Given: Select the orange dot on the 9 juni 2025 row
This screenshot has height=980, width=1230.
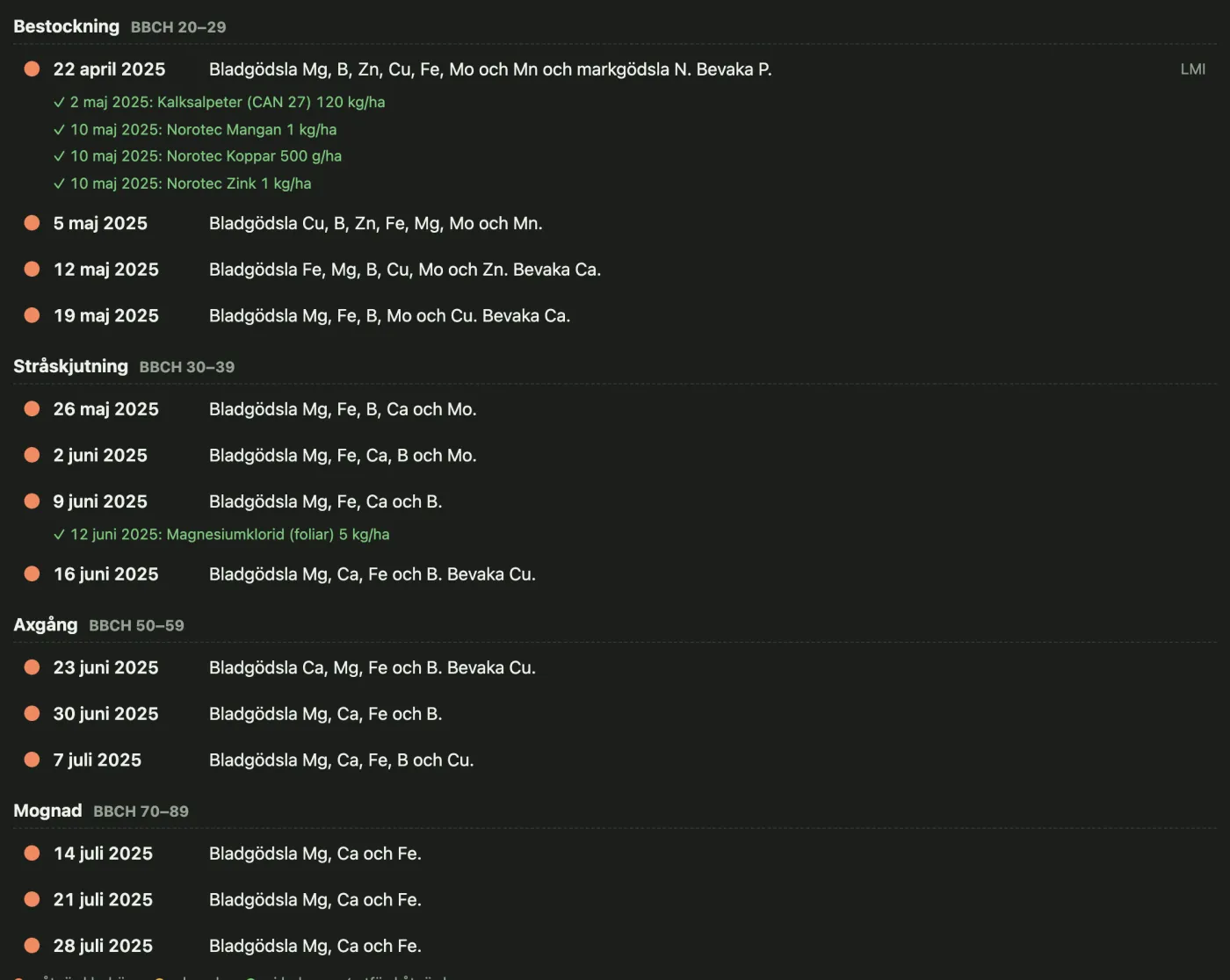Looking at the screenshot, I should pos(32,501).
